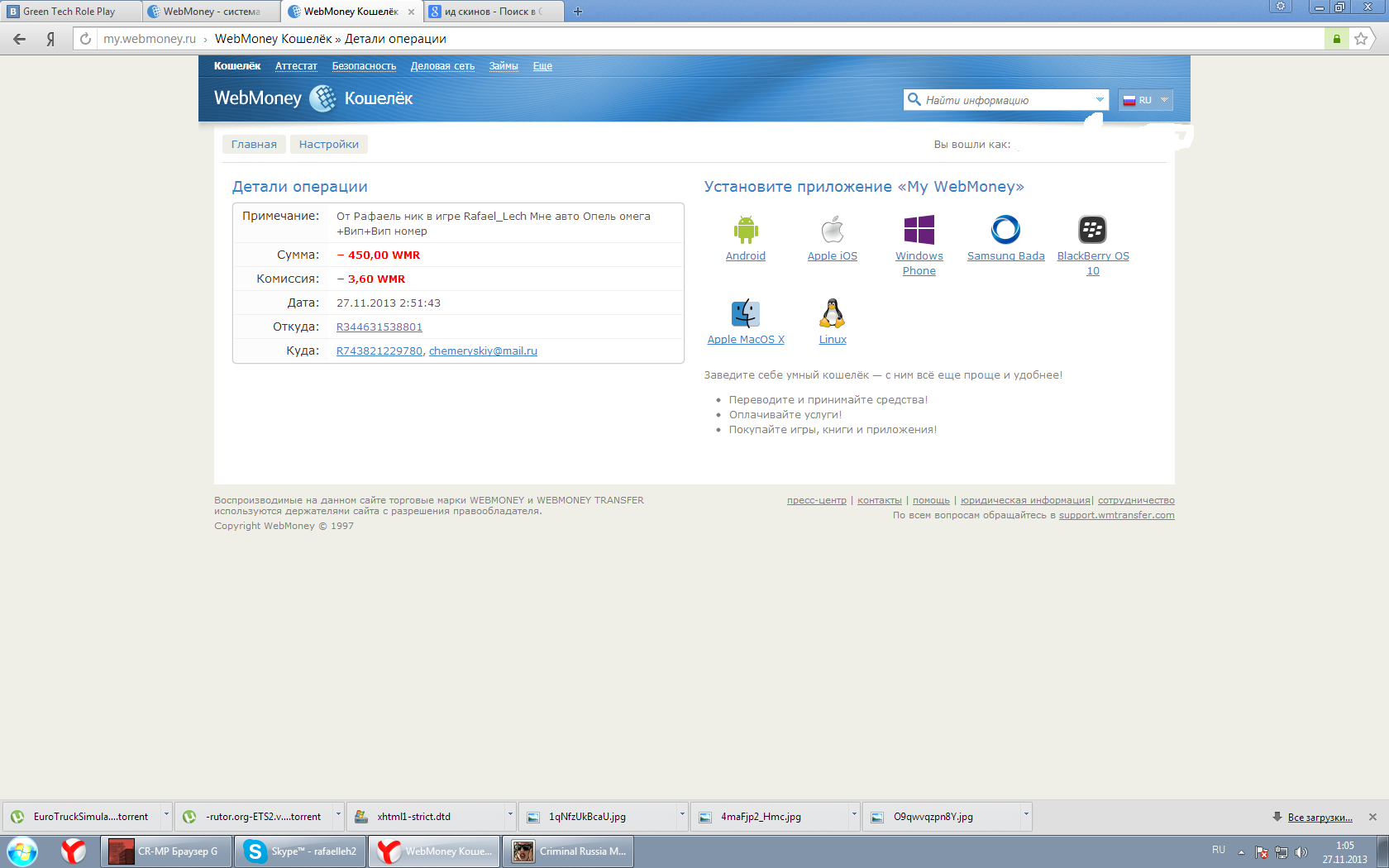Open a new browser tab
Viewport: 1389px width, 868px height.
[578, 12]
